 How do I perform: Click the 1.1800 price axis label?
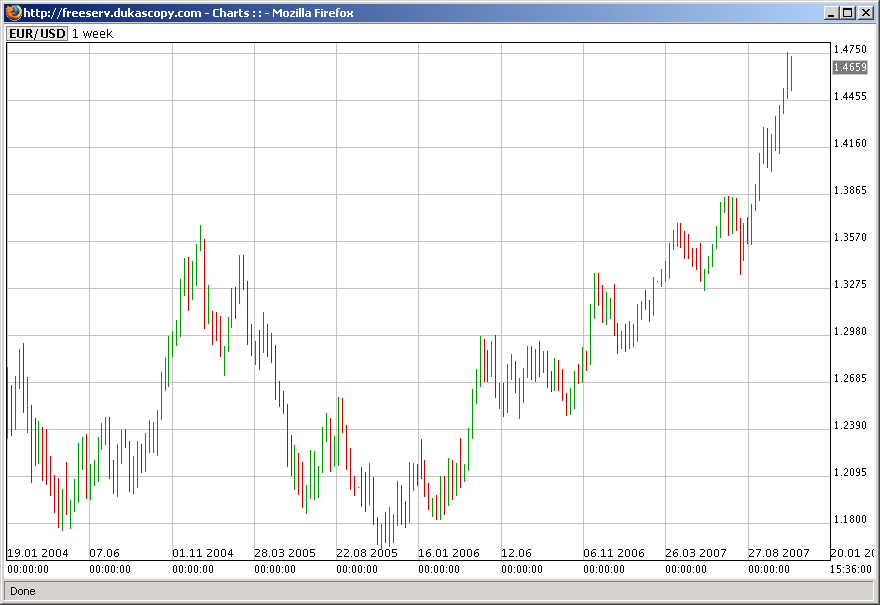pos(850,519)
